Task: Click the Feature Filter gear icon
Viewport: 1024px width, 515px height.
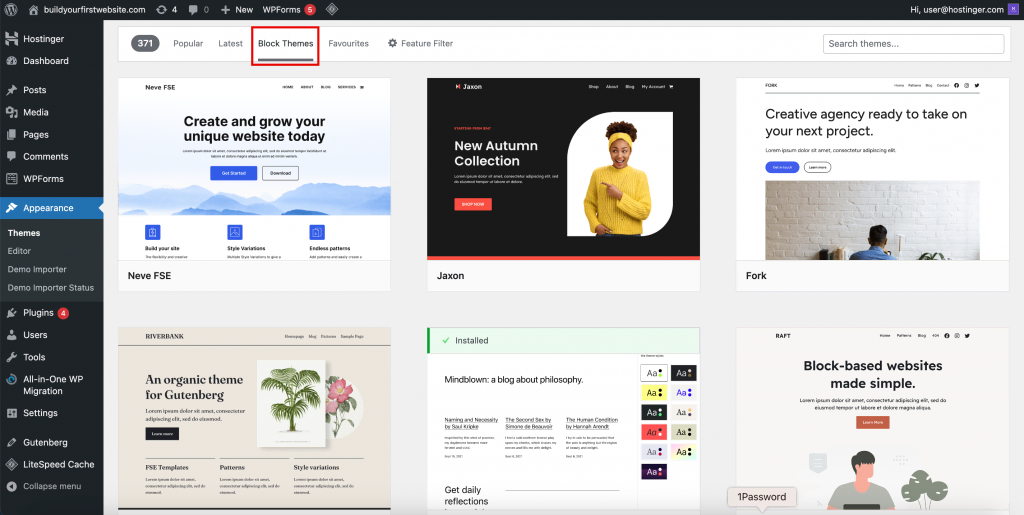Action: (x=392, y=44)
